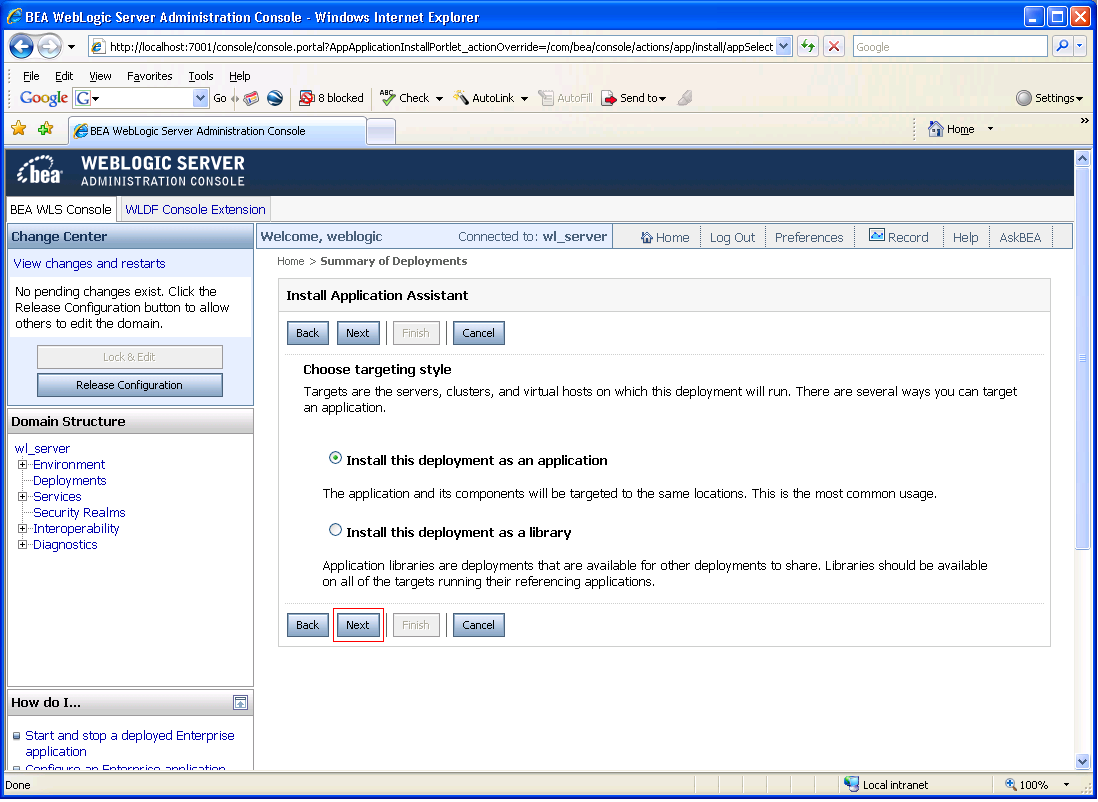The image size is (1098, 802).
Task: Click the browser Back arrow button
Action: click(x=22, y=47)
